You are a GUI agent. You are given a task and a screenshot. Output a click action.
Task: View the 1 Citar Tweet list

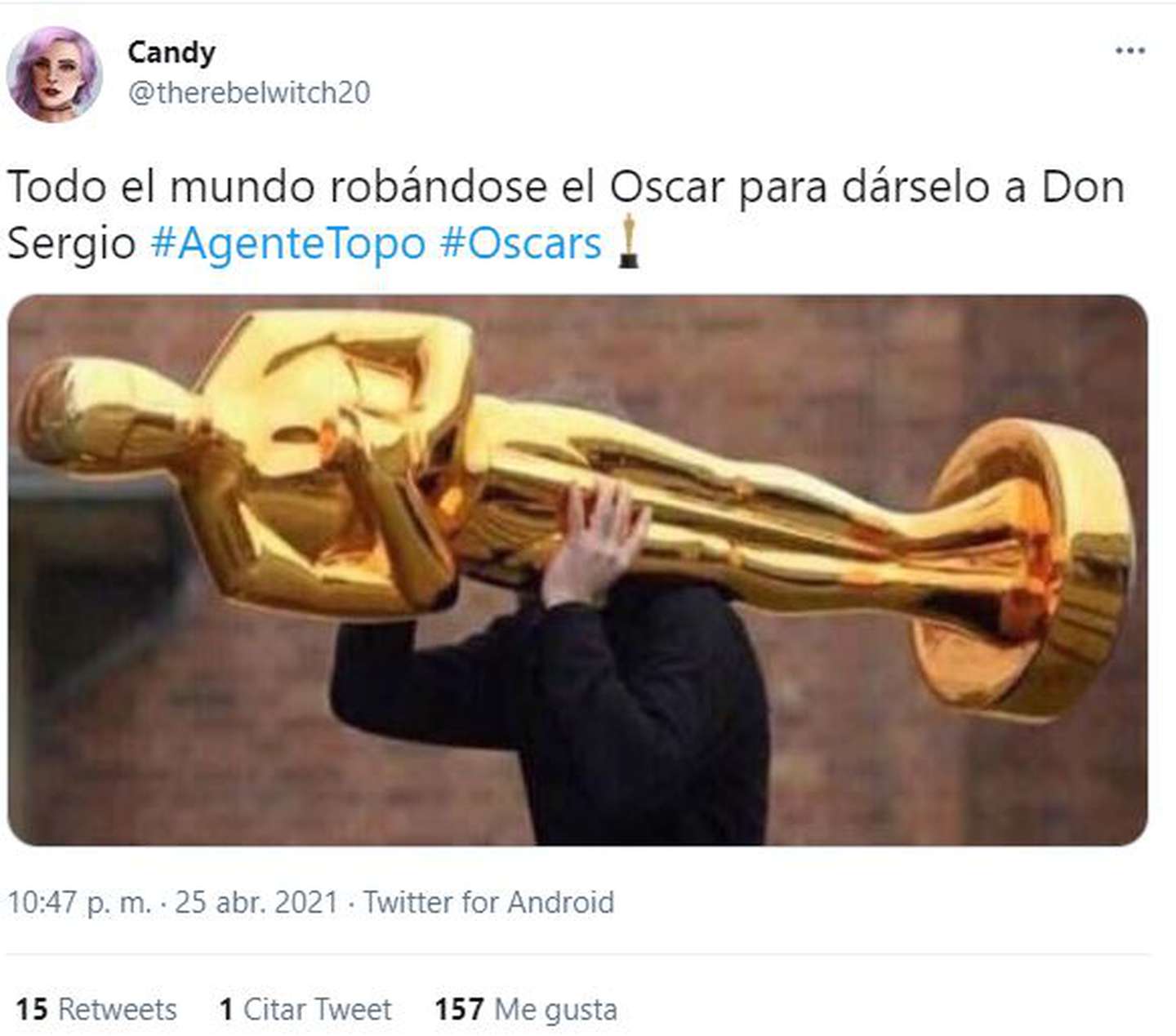click(305, 1009)
